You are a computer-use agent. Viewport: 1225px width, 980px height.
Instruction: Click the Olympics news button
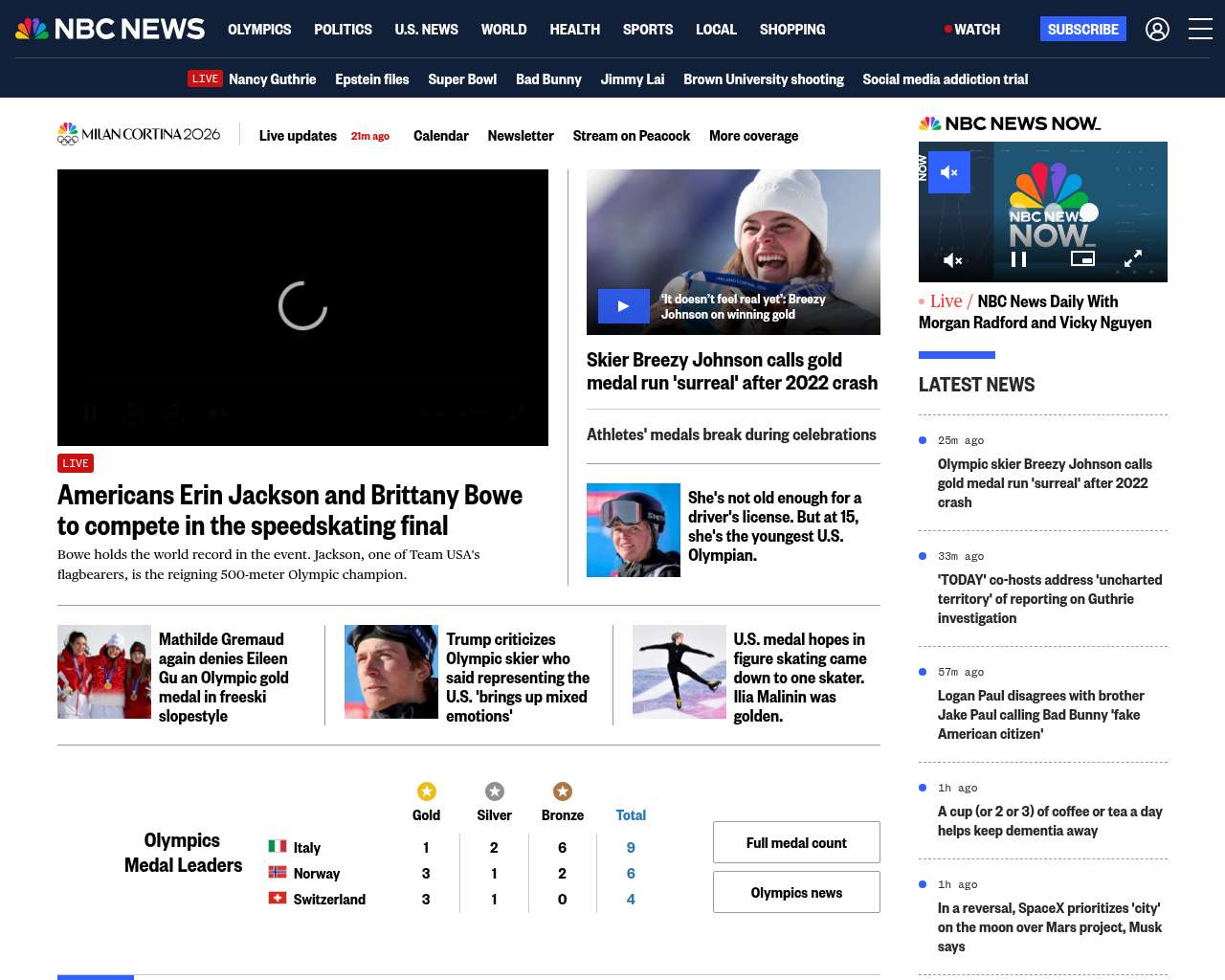796,892
